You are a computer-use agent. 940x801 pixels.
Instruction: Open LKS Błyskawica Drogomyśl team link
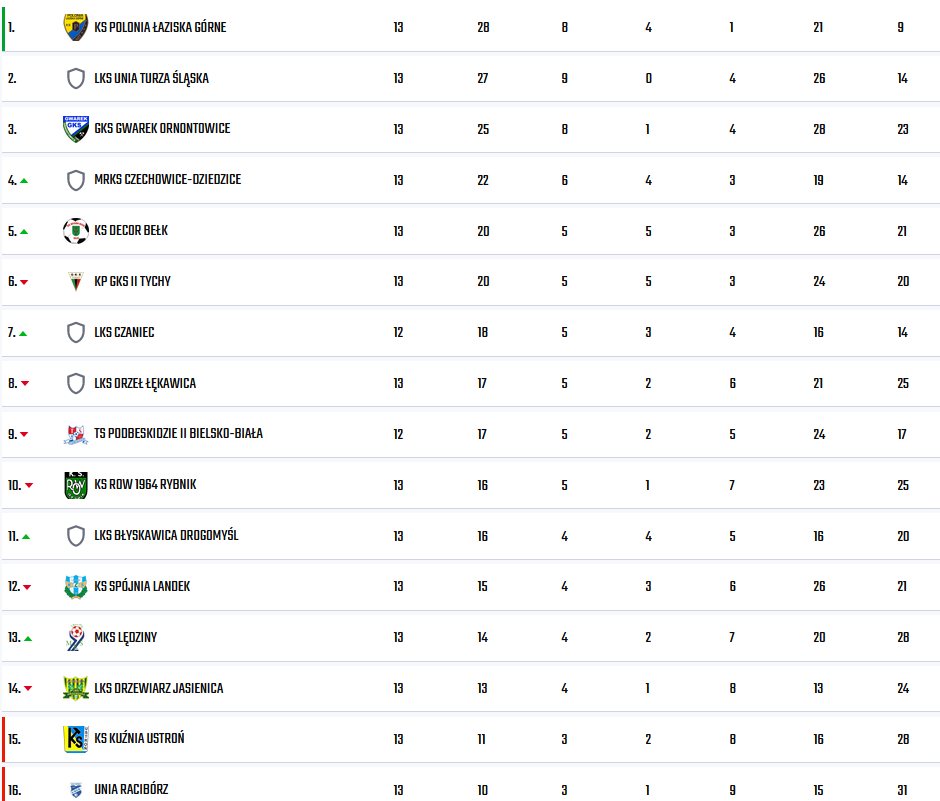[x=166, y=535]
